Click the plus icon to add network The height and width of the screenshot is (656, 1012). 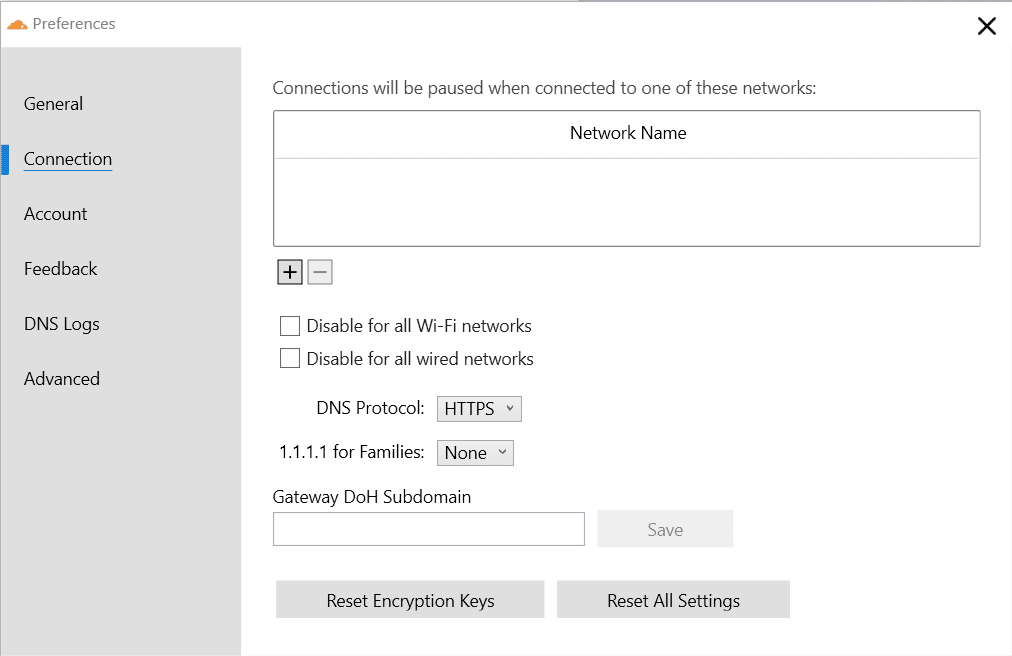pyautogui.click(x=290, y=272)
